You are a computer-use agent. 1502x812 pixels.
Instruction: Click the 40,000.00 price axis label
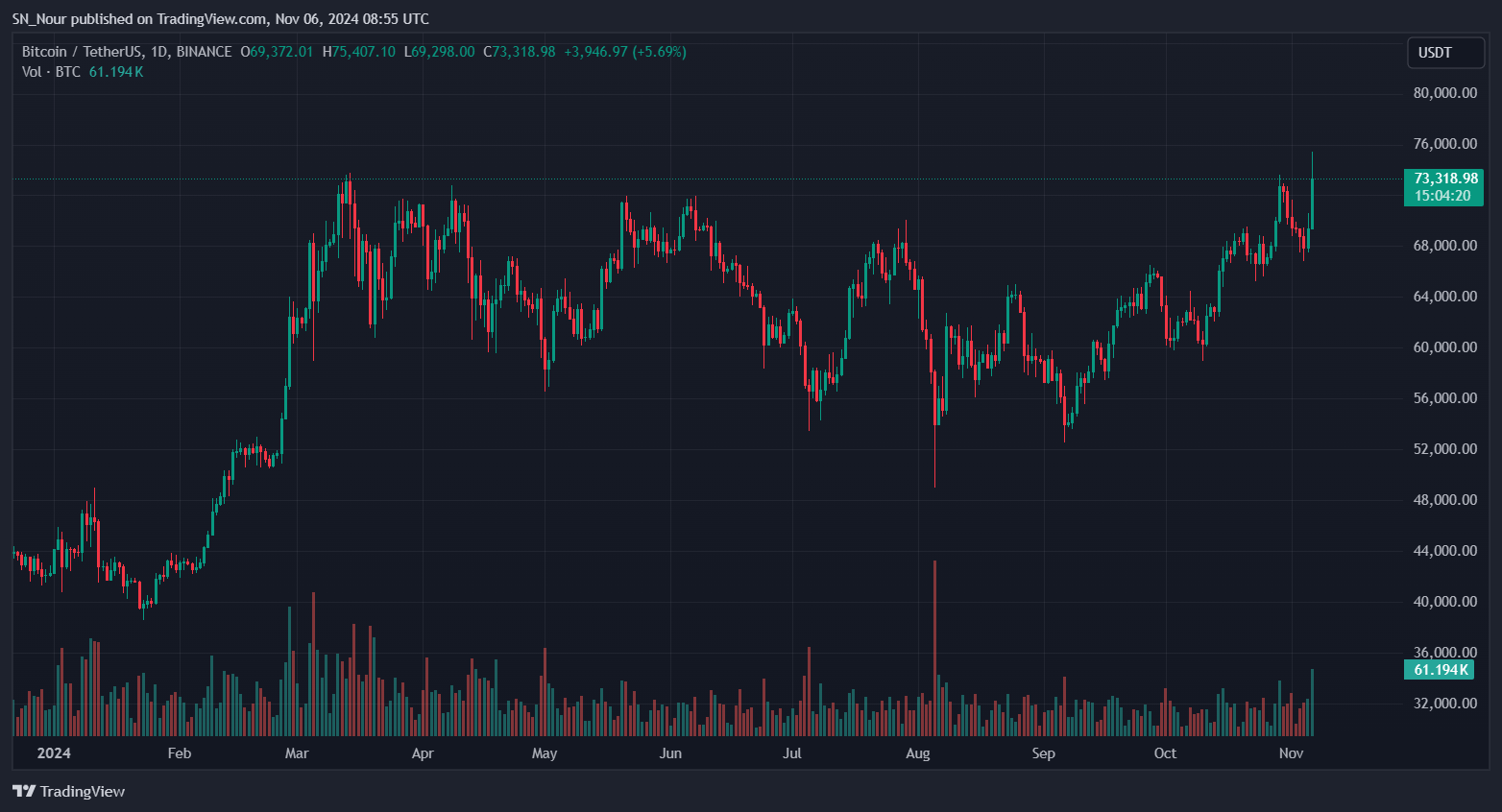(1445, 602)
